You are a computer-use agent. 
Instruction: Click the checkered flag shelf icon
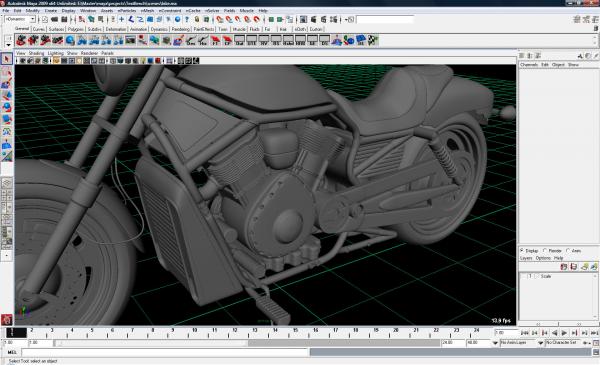pos(373,40)
